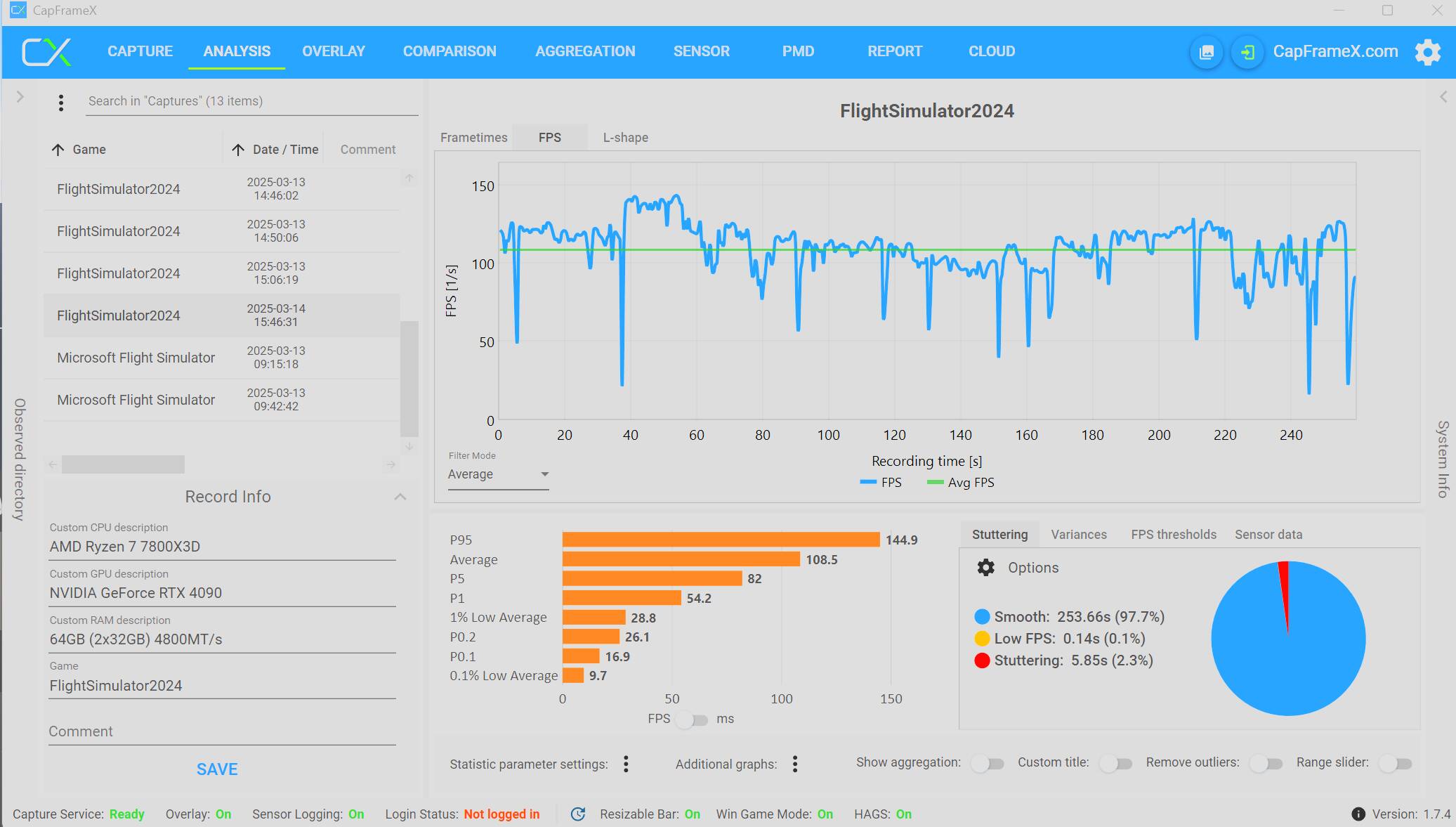This screenshot has height=827, width=1456.
Task: Click the Search in Captures field
Action: (x=251, y=102)
